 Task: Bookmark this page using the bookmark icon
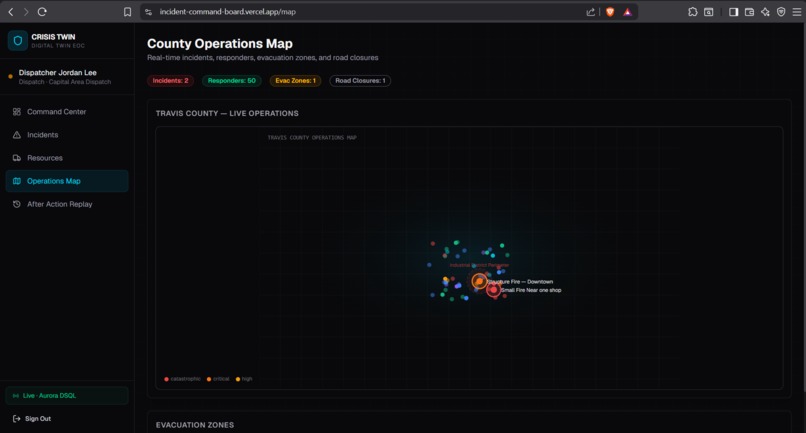point(127,12)
